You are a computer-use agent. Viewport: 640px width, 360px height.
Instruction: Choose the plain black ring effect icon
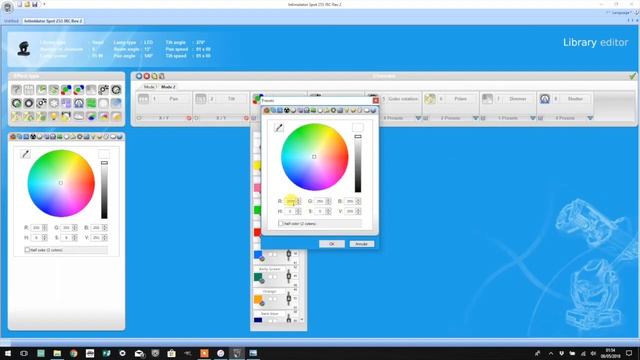(x=29, y=103)
